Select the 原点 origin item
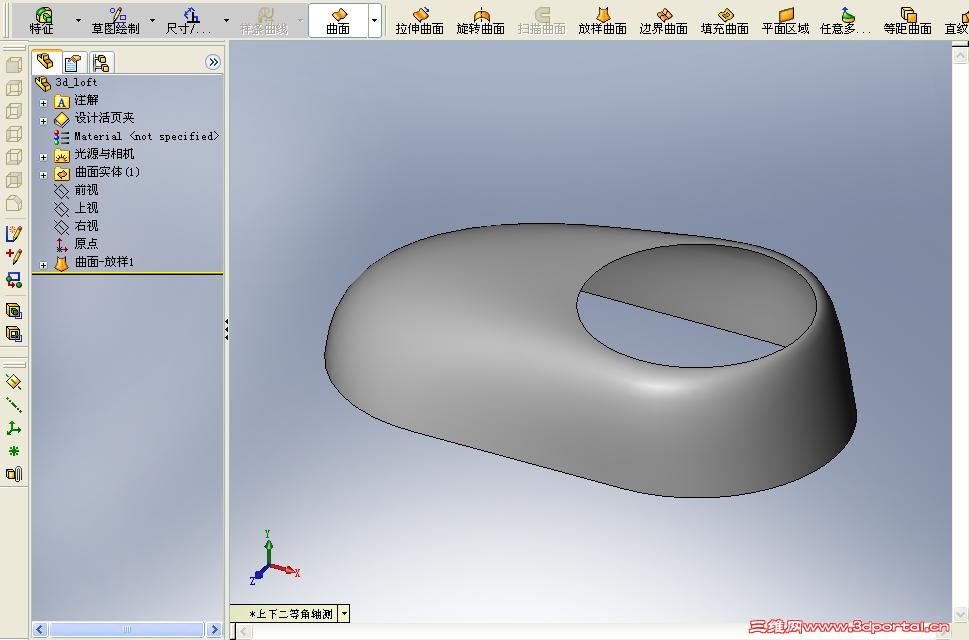 [x=77, y=243]
